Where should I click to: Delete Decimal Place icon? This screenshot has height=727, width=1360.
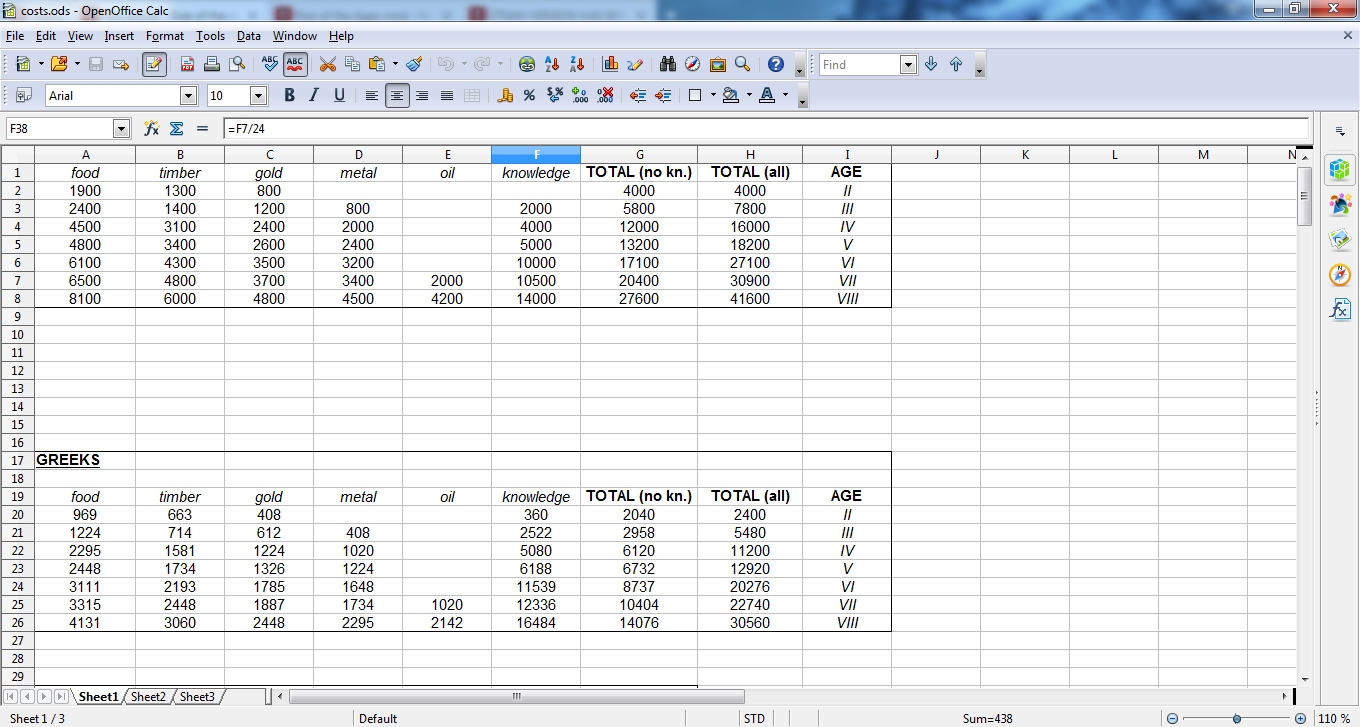(605, 95)
